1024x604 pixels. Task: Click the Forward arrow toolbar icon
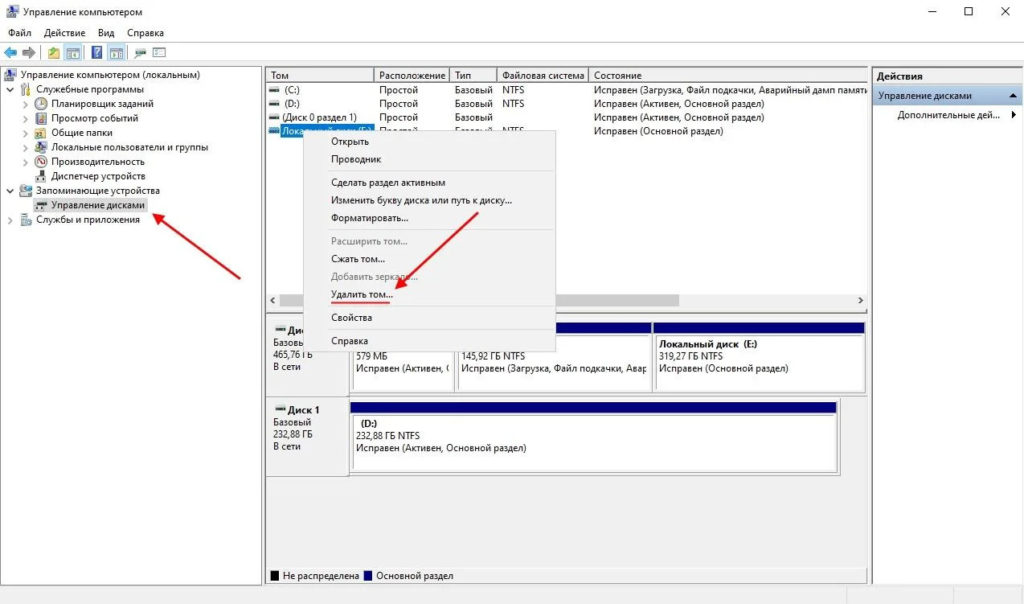tap(29, 53)
